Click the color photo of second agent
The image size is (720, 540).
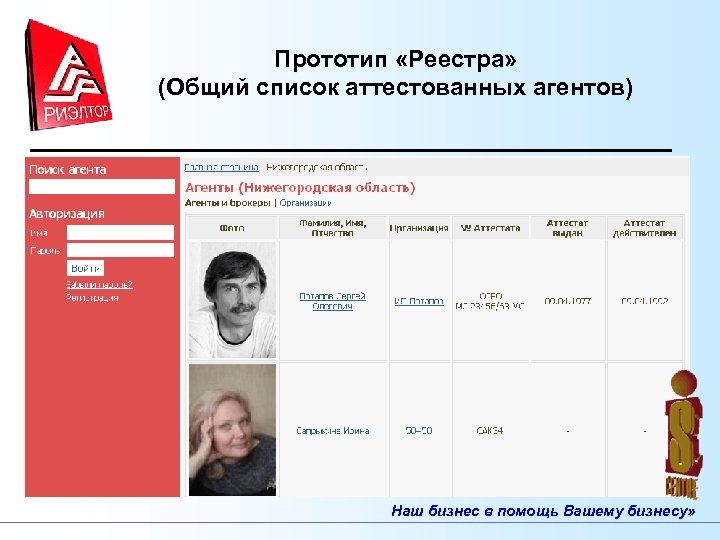pyautogui.click(x=232, y=430)
